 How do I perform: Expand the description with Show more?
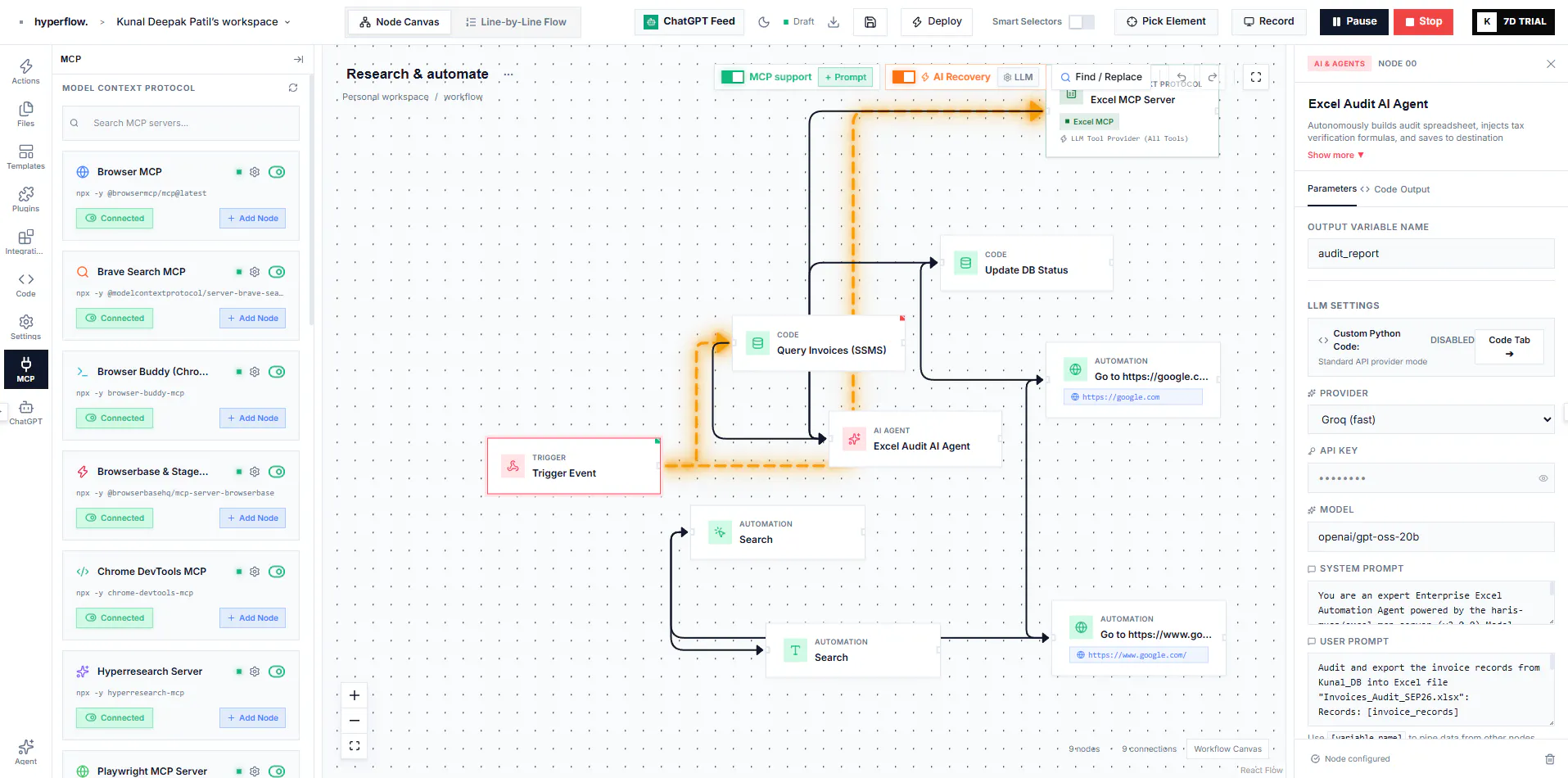1335,155
